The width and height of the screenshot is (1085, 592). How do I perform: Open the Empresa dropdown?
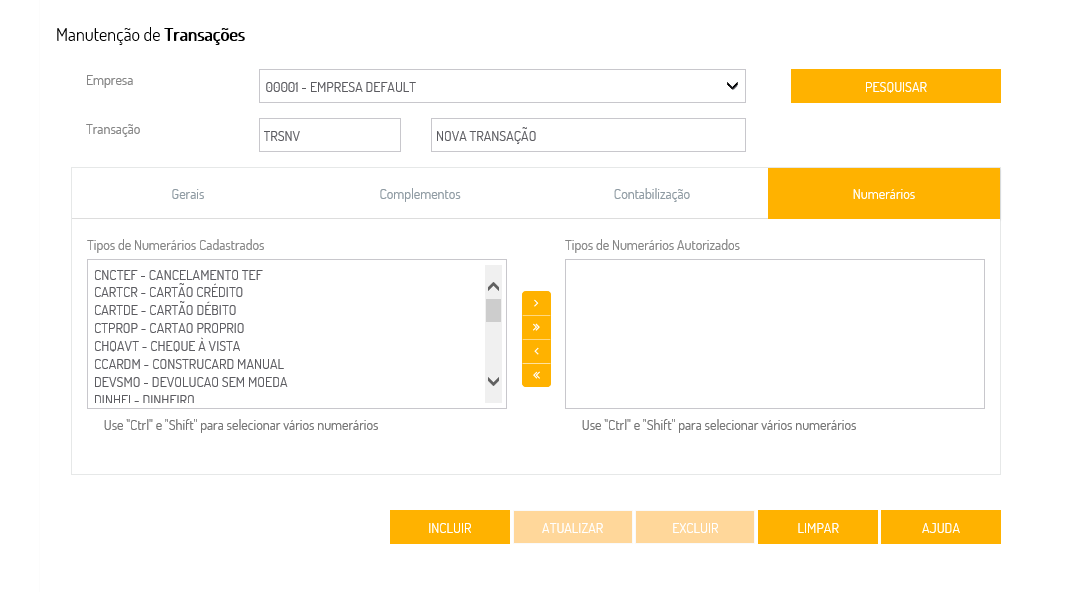click(x=502, y=87)
